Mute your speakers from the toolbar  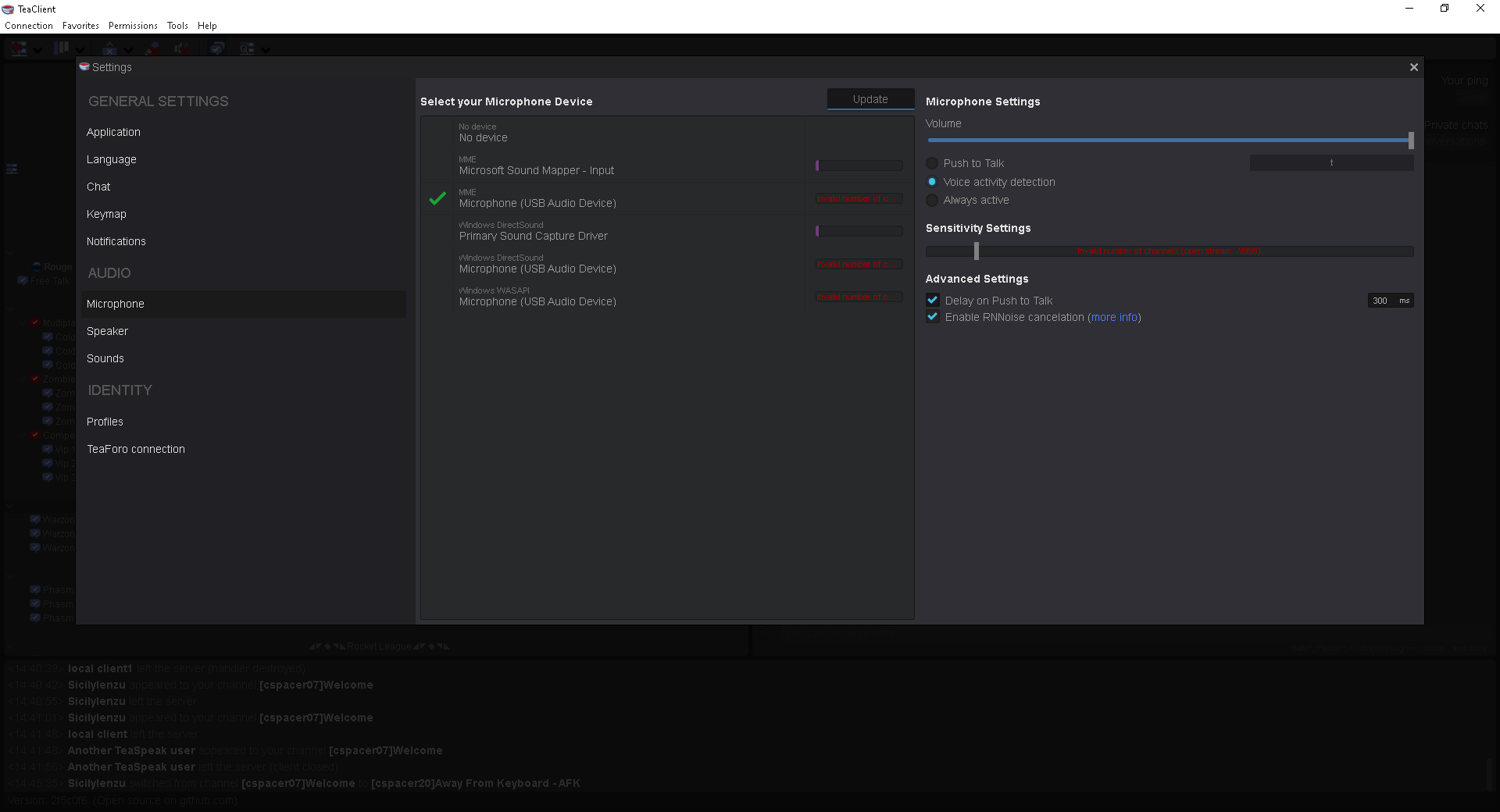(182, 48)
